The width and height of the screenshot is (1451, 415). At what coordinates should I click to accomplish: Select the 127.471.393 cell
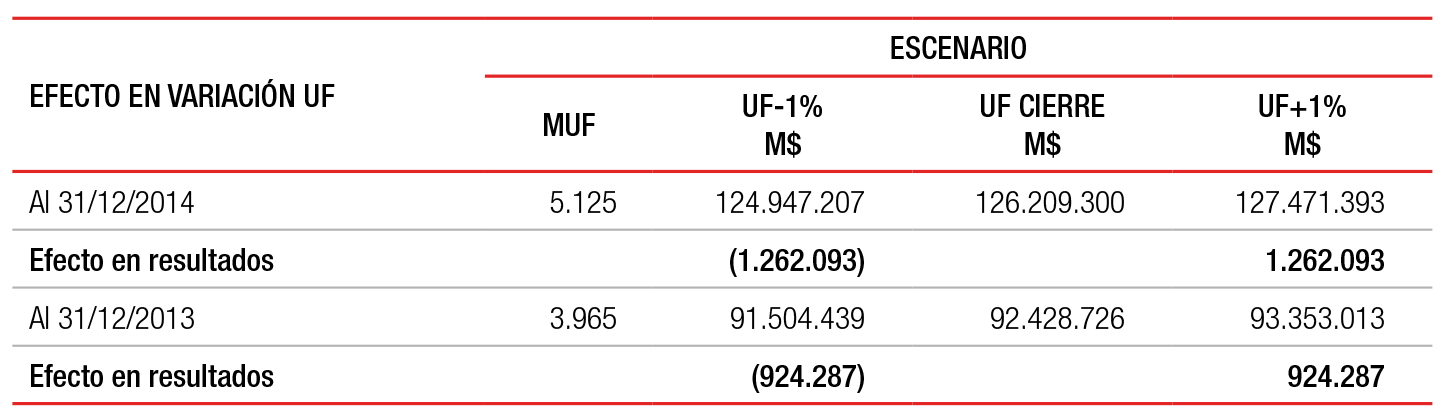pos(1310,204)
